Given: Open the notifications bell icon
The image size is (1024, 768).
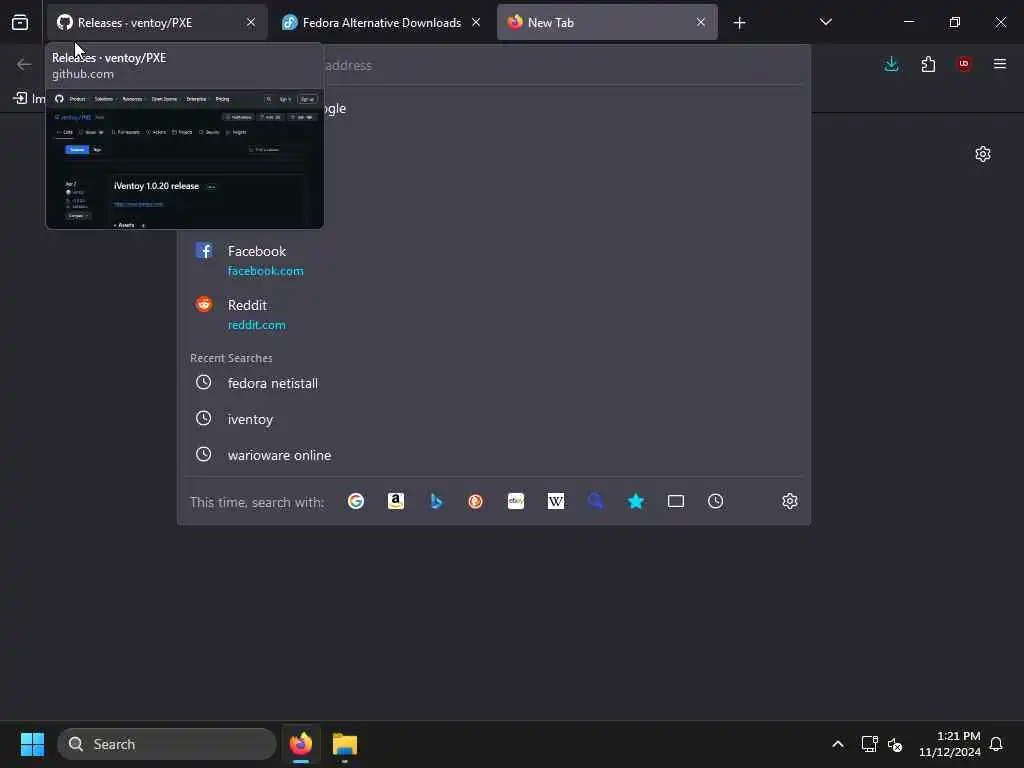Looking at the screenshot, I should [996, 744].
